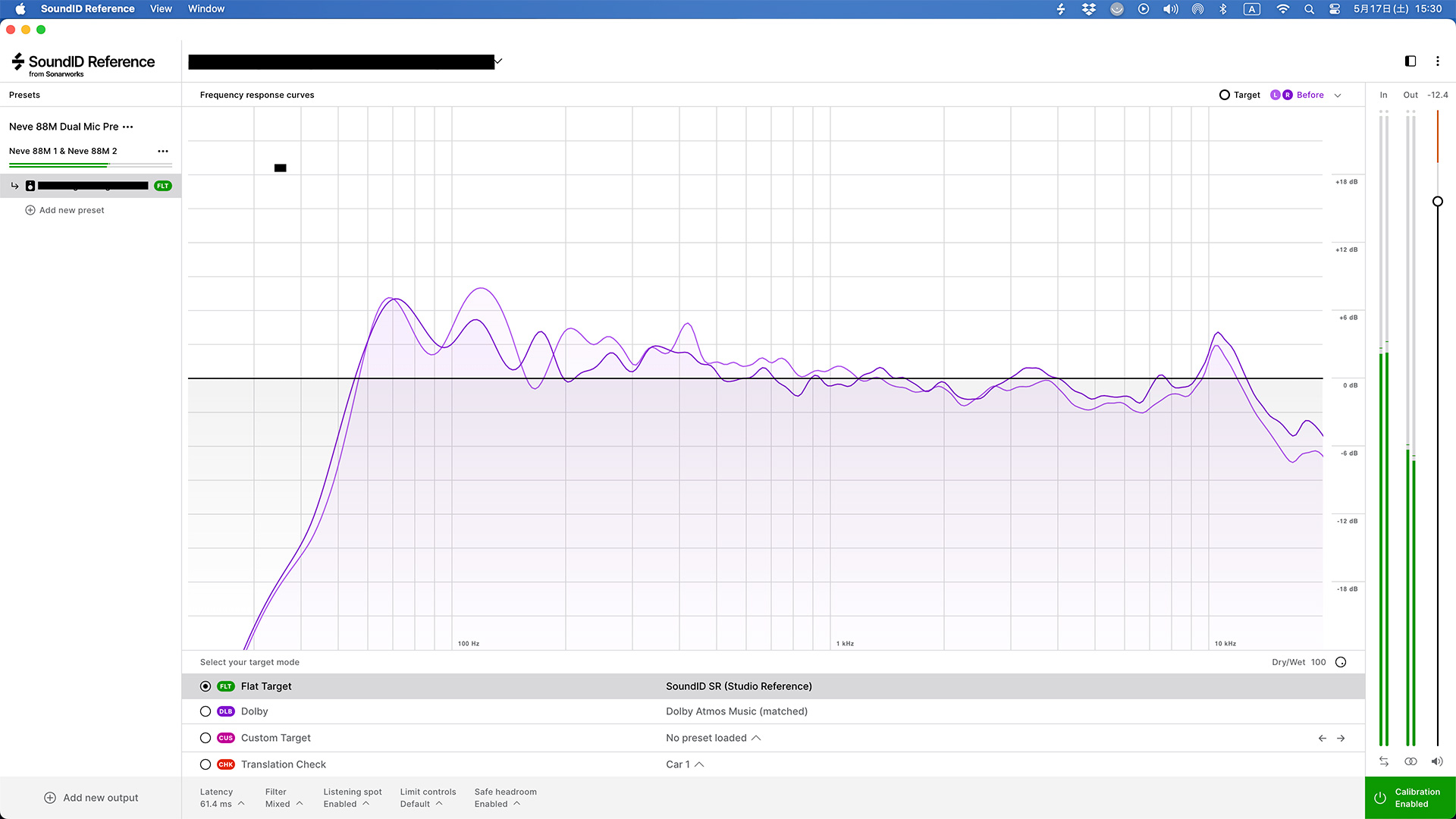The image size is (1456, 819).
Task: Click the output mute speaker icon
Action: [x=1437, y=761]
